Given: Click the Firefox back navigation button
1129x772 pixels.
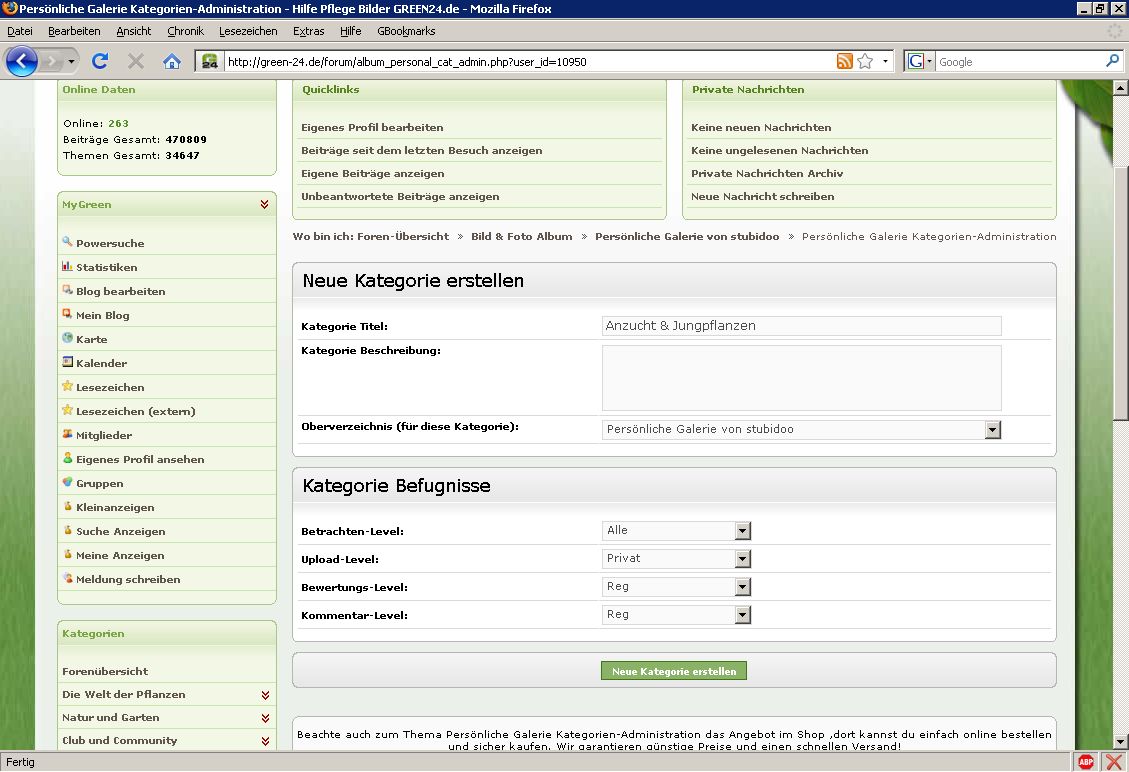Looking at the screenshot, I should 22,61.
